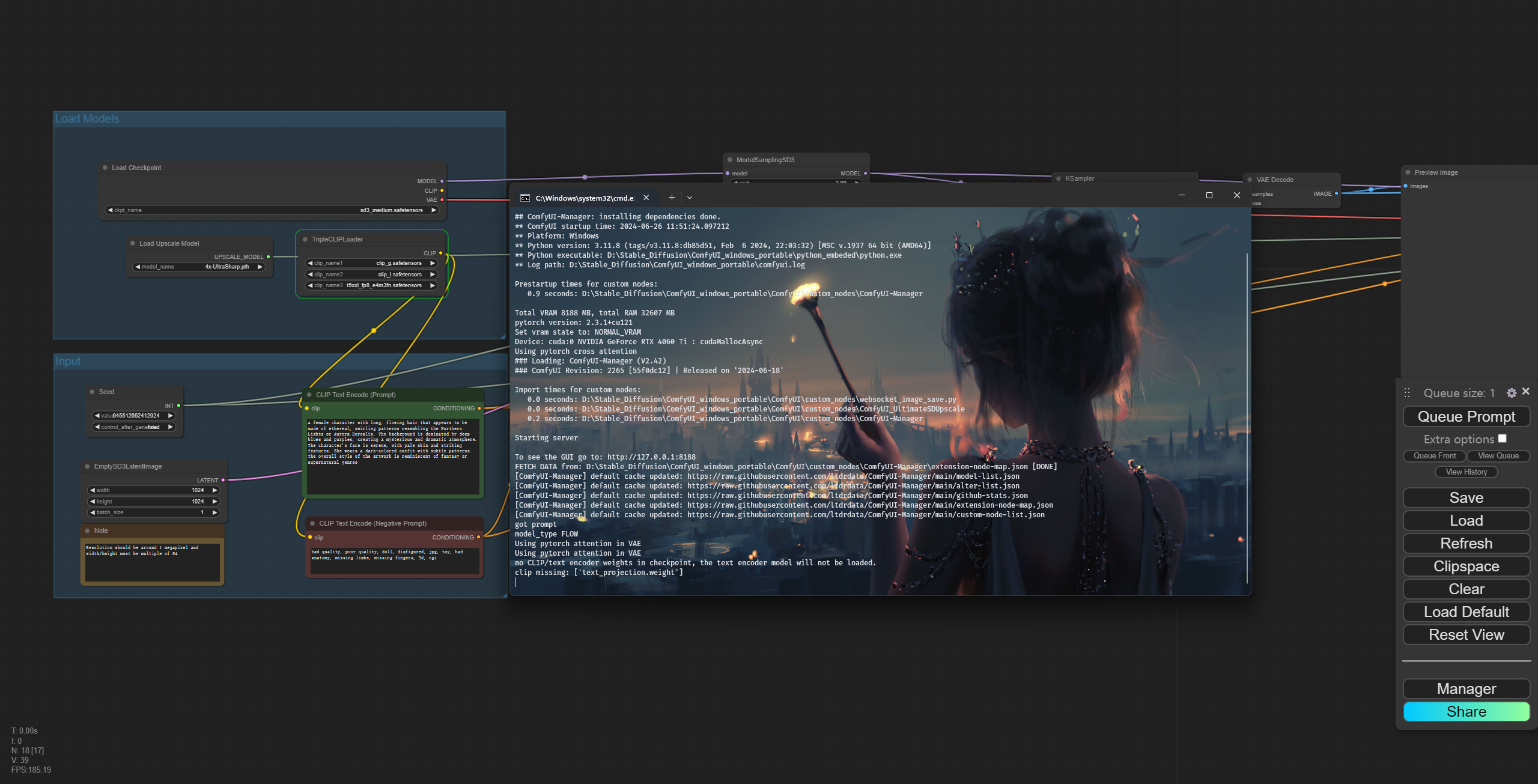Image resolution: width=1538 pixels, height=784 pixels.
Task: Click the Queue Front button
Action: tap(1434, 455)
